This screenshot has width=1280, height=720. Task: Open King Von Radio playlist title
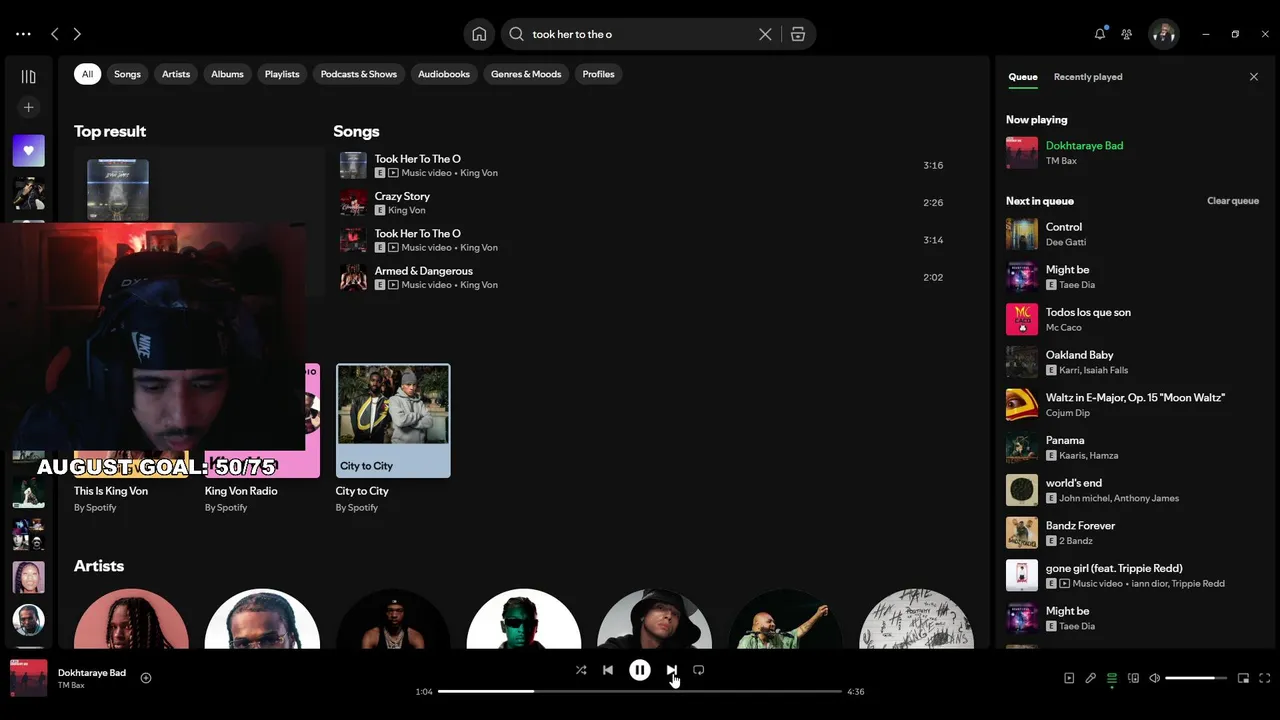pyautogui.click(x=241, y=491)
